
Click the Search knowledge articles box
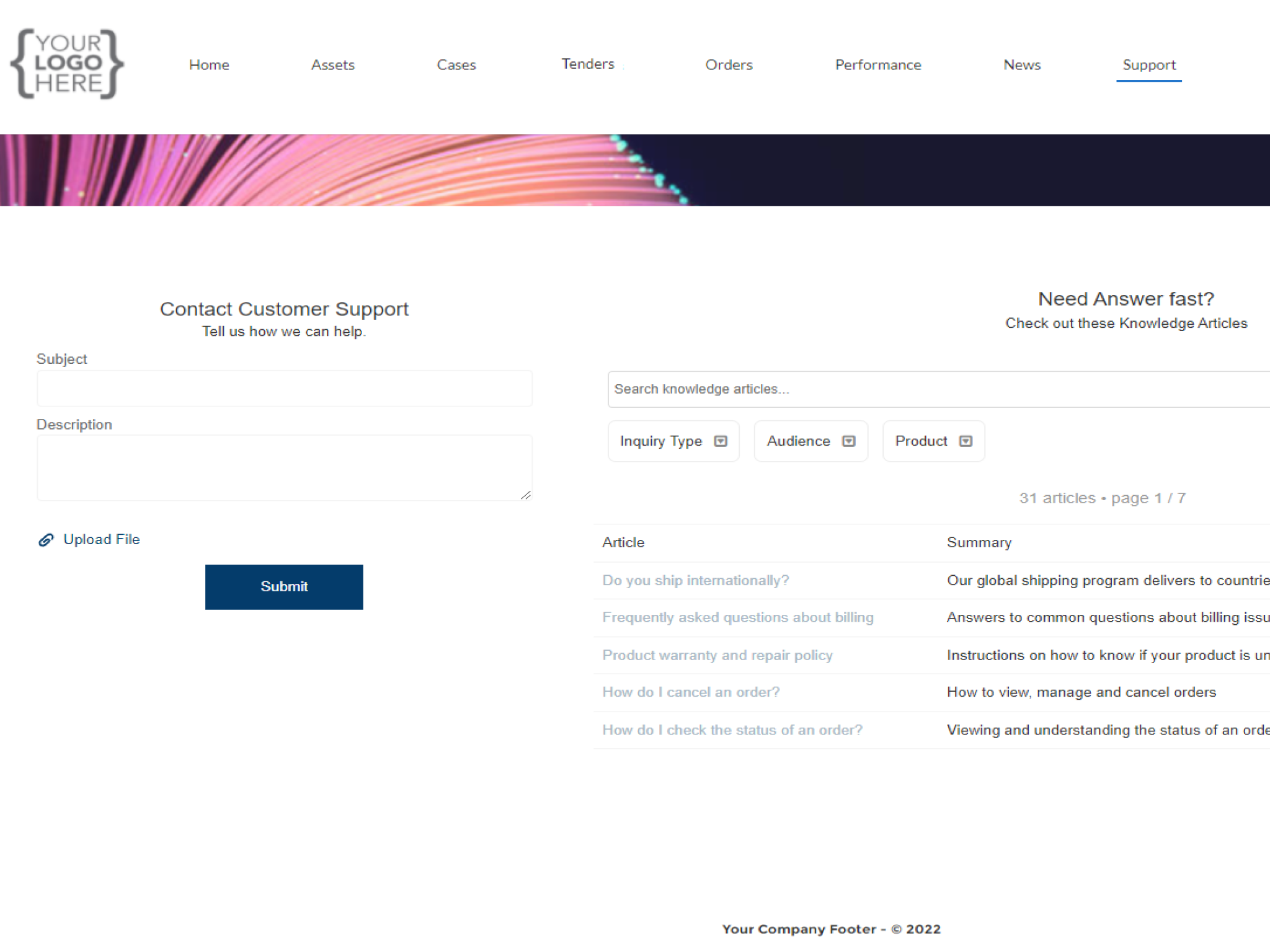coord(930,389)
